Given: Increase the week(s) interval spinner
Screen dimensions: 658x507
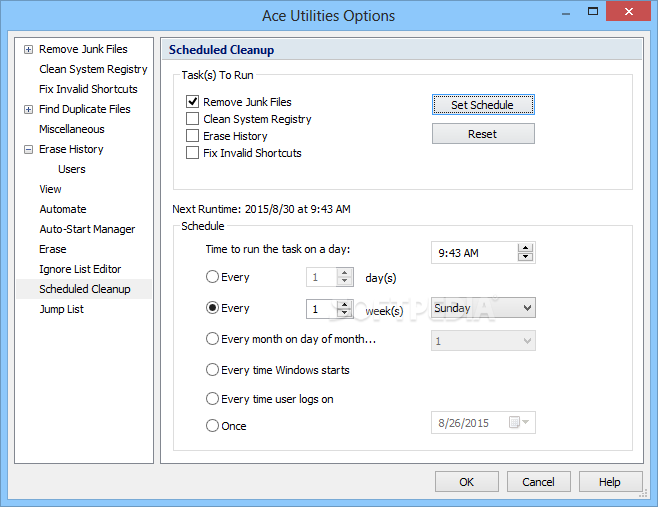Looking at the screenshot, I should pos(345,305).
